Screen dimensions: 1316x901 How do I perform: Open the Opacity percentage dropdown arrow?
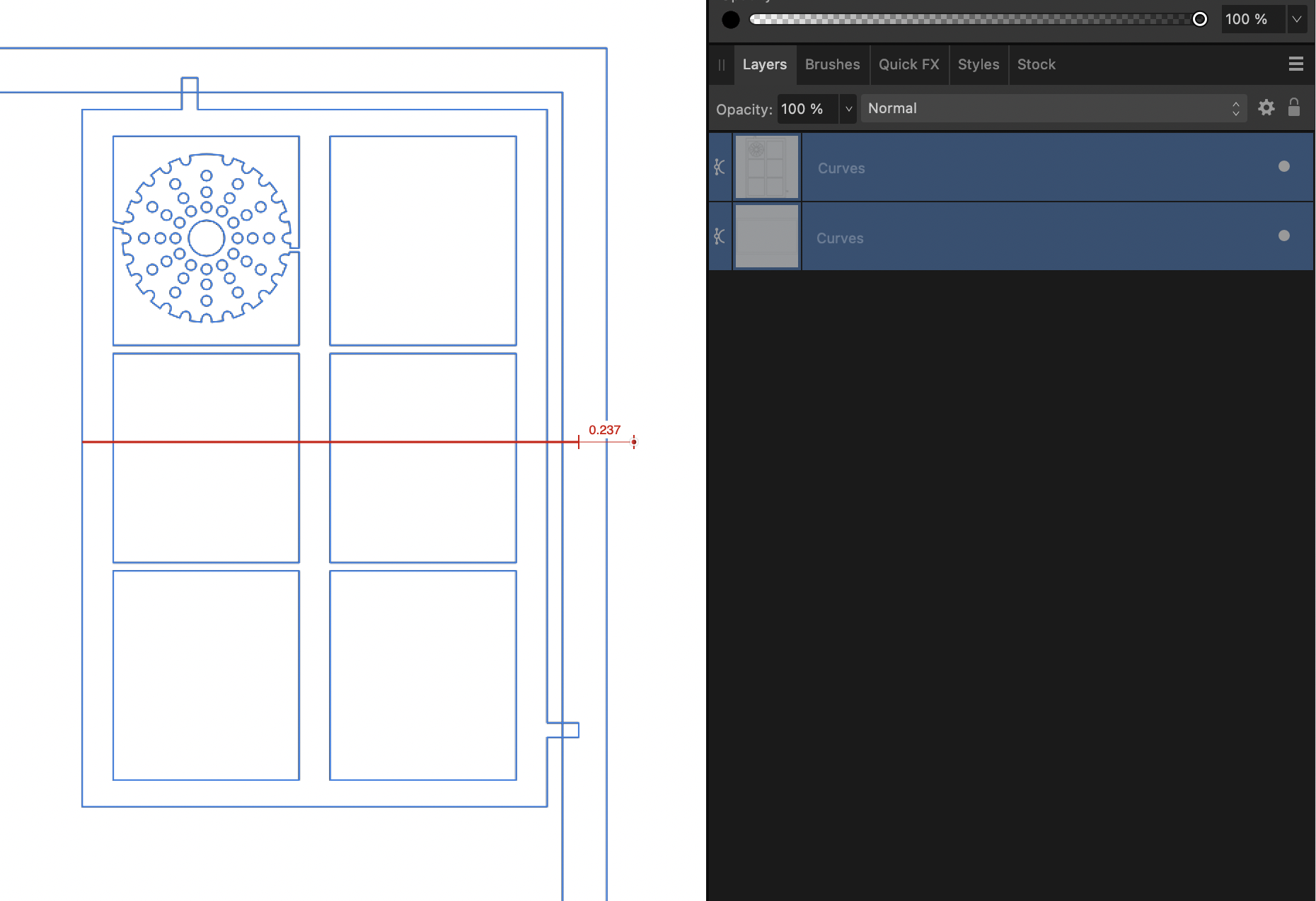848,108
